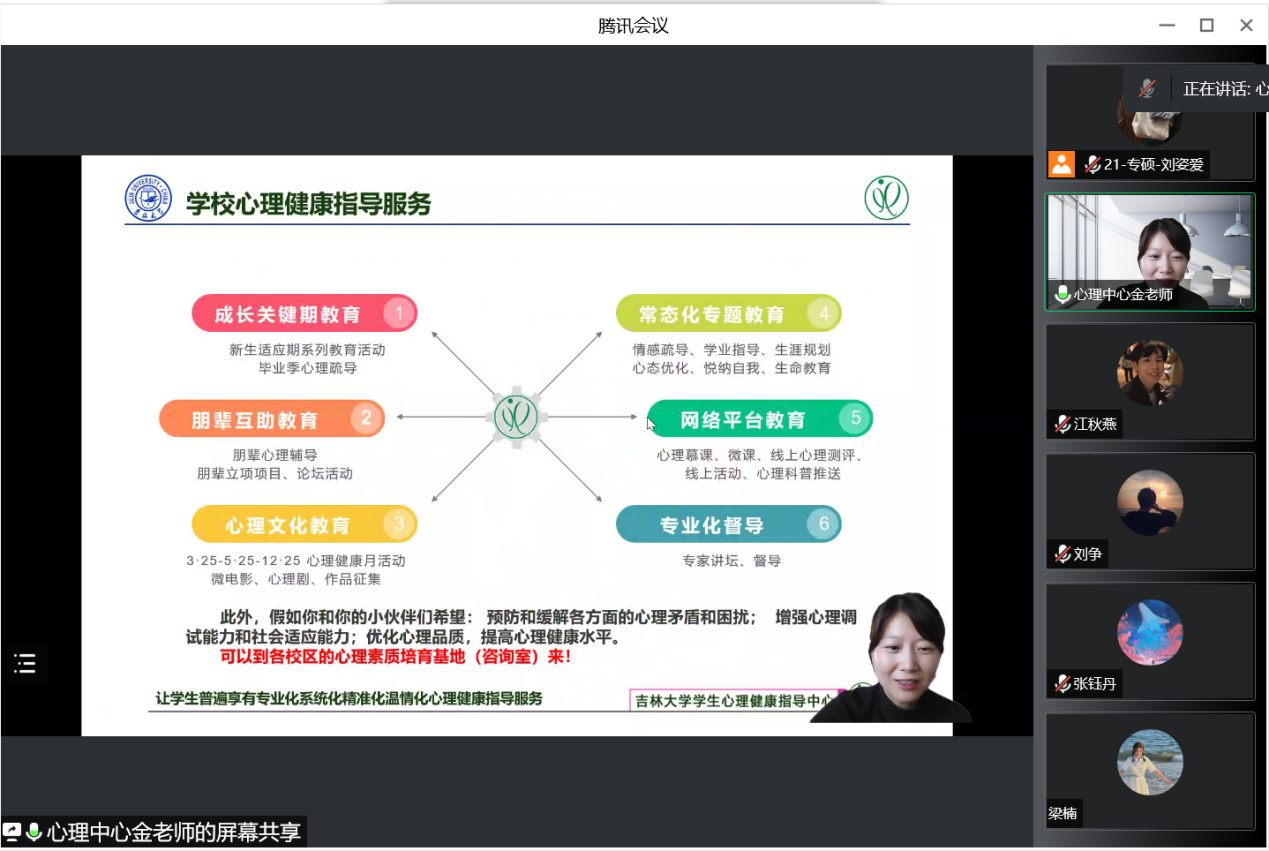Click 心理中心金老师's live video tile
Screen dimensions: 1269x851
click(1149, 250)
